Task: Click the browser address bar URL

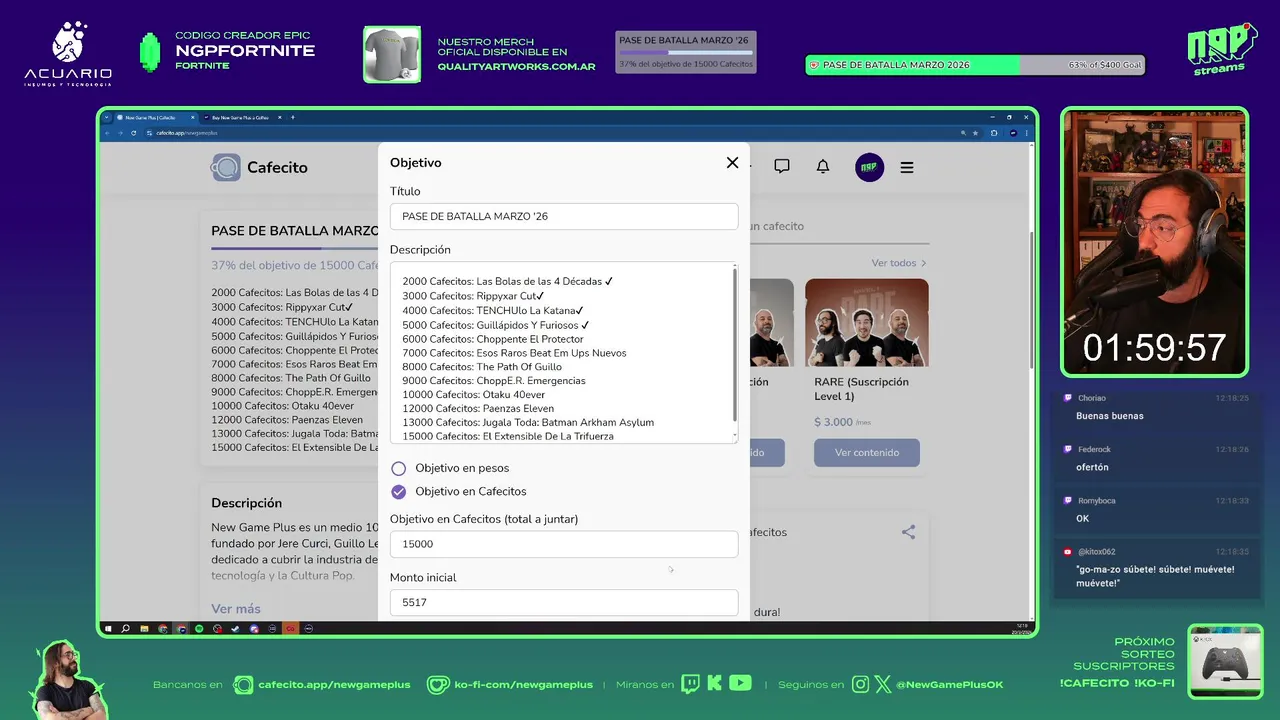Action: click(x=187, y=133)
